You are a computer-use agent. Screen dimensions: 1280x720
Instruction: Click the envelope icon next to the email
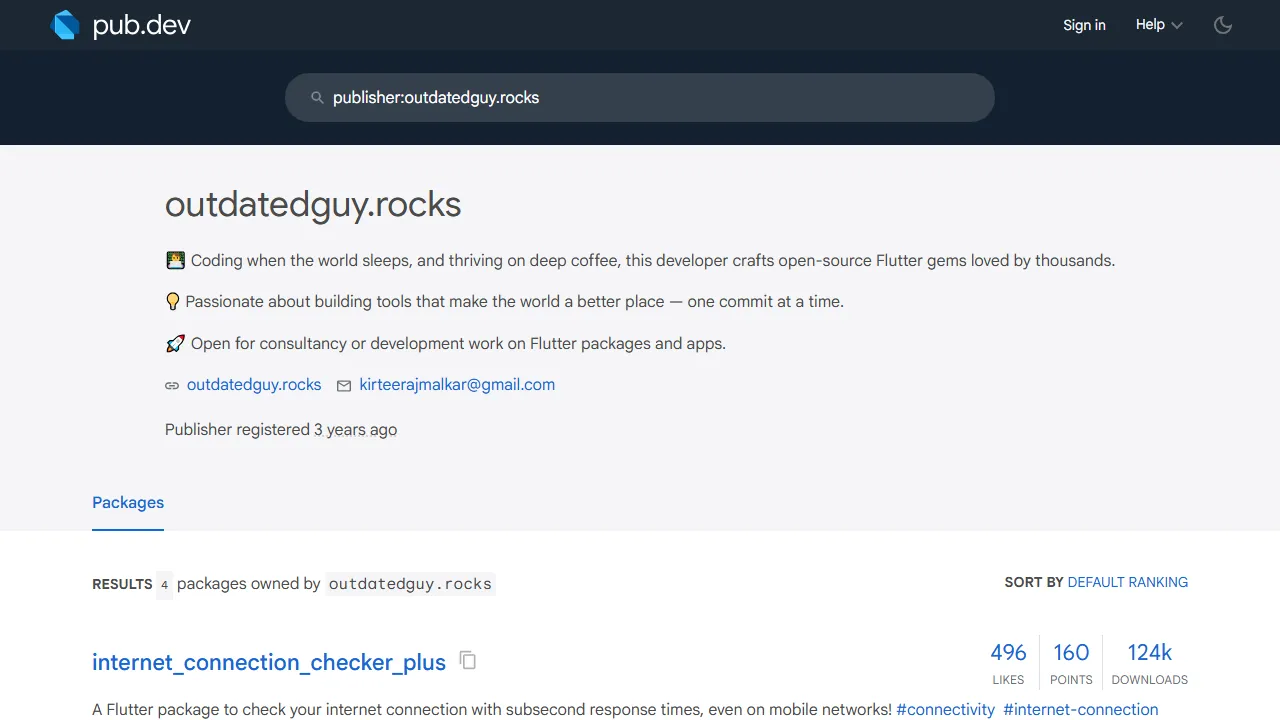(344, 385)
